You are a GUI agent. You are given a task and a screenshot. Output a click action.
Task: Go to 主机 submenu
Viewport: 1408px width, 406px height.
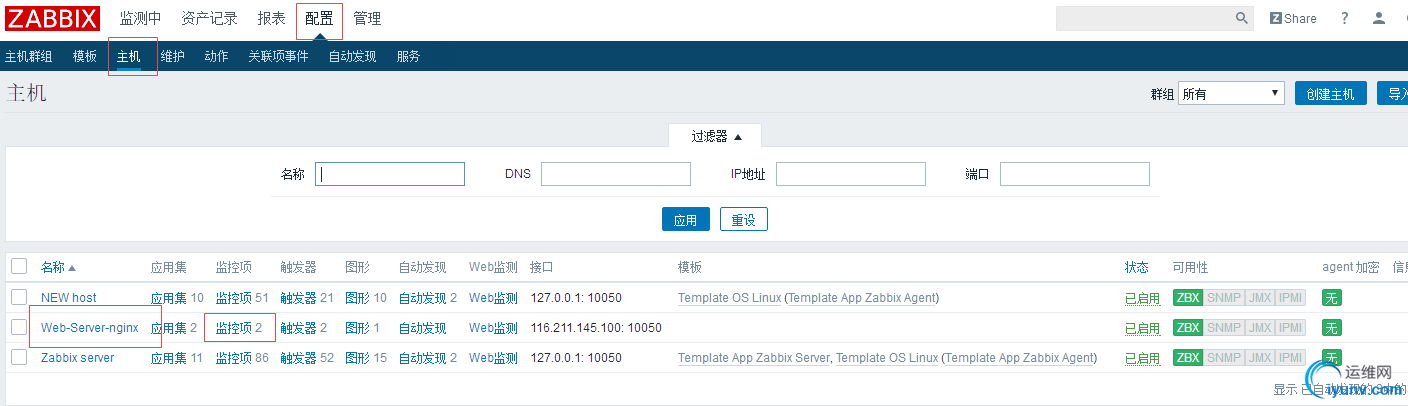coord(129,56)
